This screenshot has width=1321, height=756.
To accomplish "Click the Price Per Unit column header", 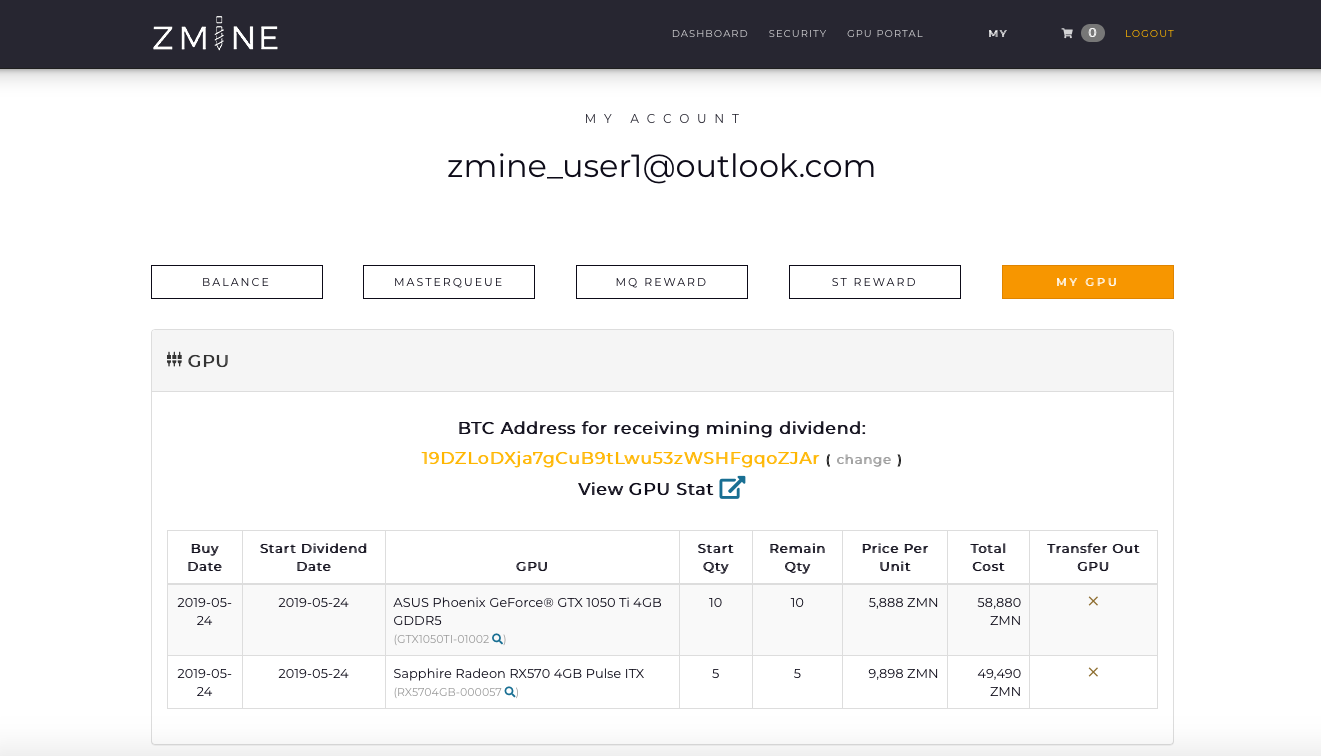I will (895, 557).
